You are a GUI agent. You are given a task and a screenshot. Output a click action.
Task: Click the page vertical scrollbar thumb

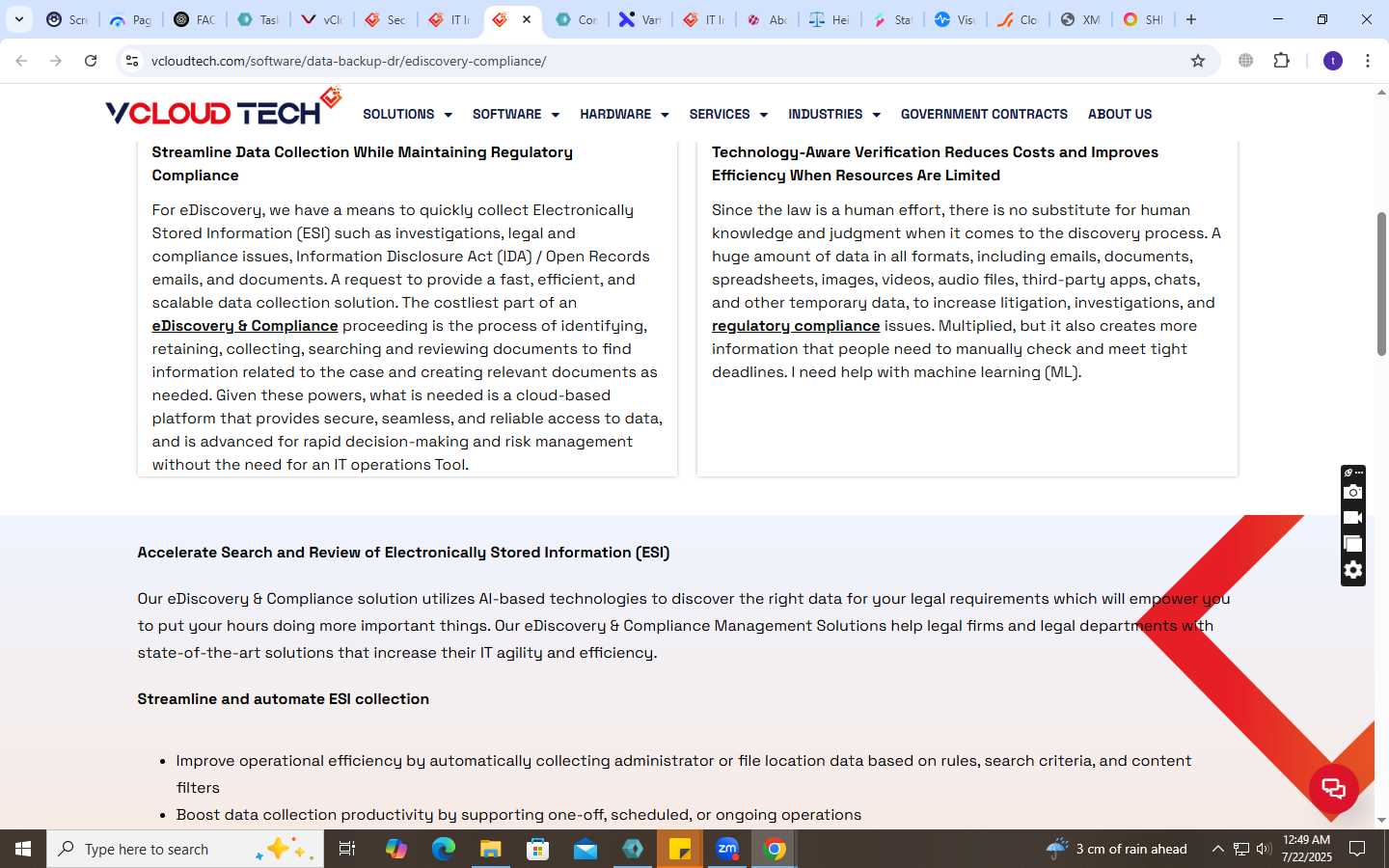coord(1381,284)
